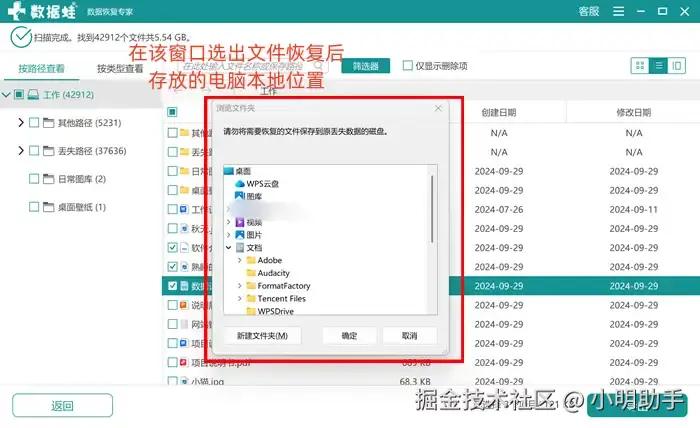Check the 其他路径 (5231) checkbox
The width and height of the screenshot is (700, 428).
click(x=34, y=122)
